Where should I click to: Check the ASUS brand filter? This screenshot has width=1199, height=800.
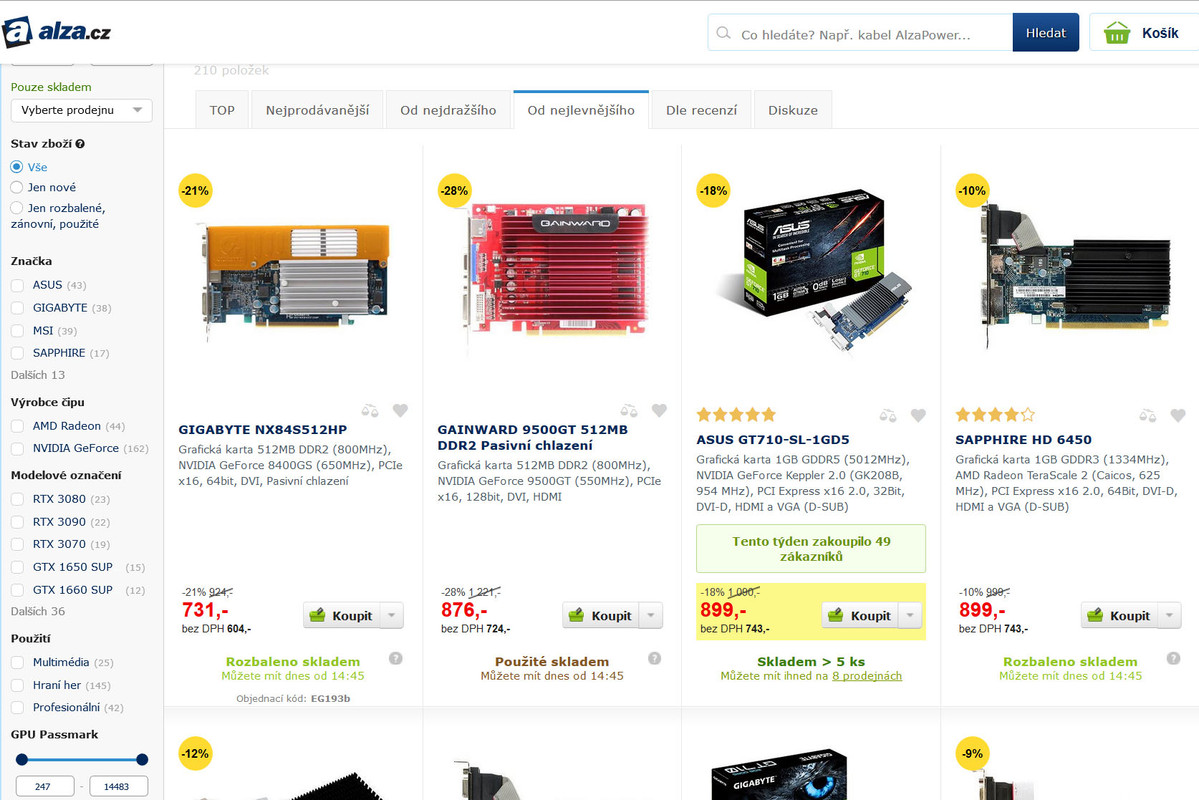pyautogui.click(x=17, y=285)
